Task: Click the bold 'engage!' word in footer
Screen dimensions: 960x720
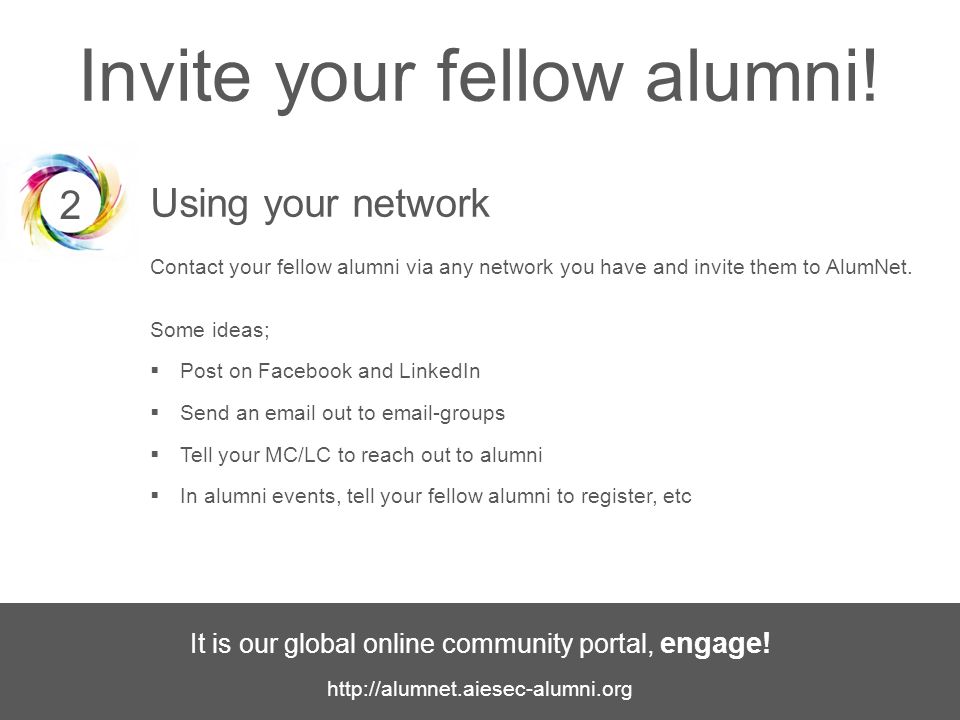Action: point(715,643)
